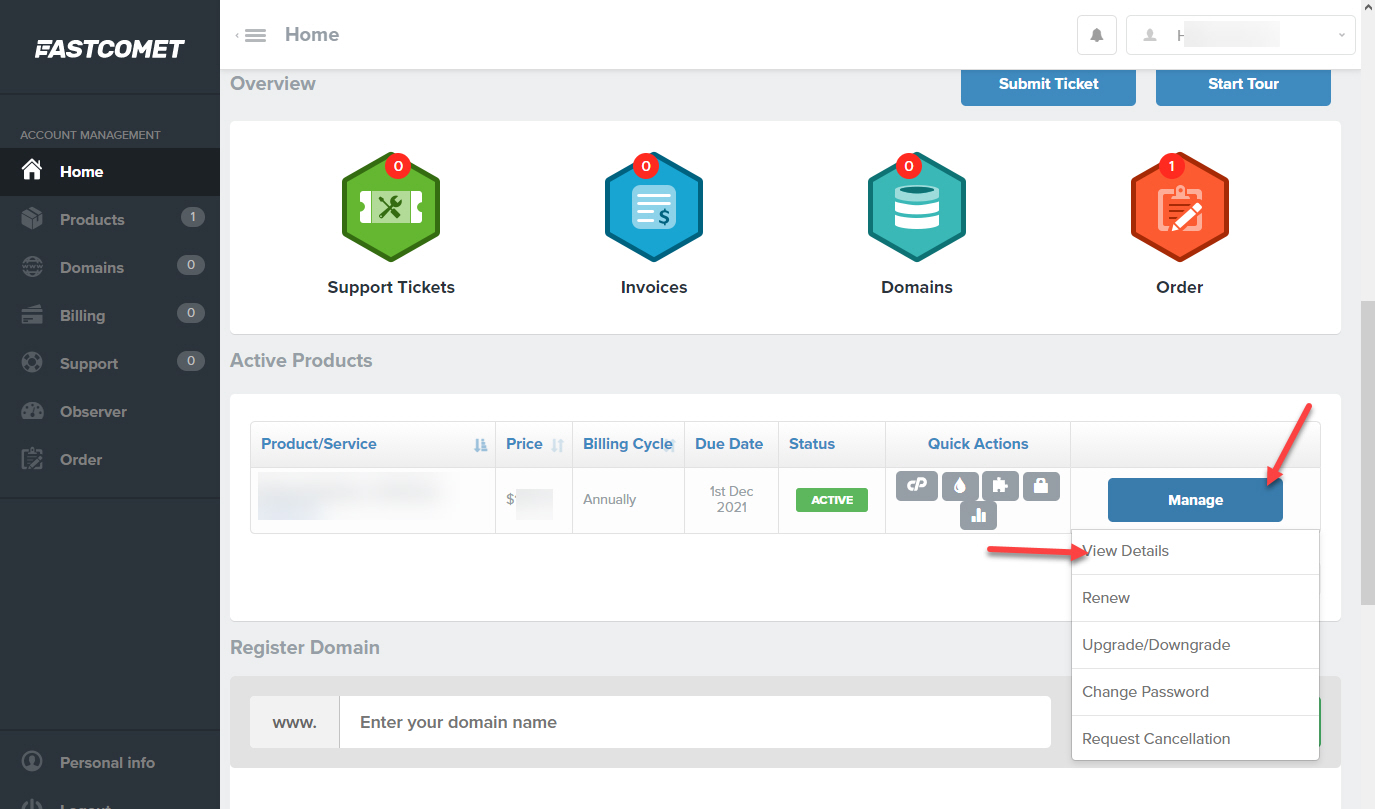Click the Order notepad icon in sidebar

coord(32,459)
